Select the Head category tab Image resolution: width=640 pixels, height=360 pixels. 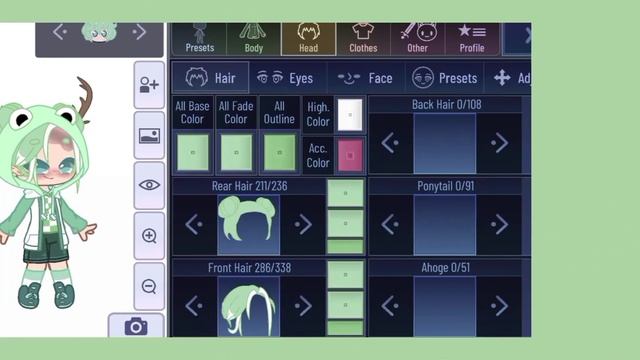point(308,39)
